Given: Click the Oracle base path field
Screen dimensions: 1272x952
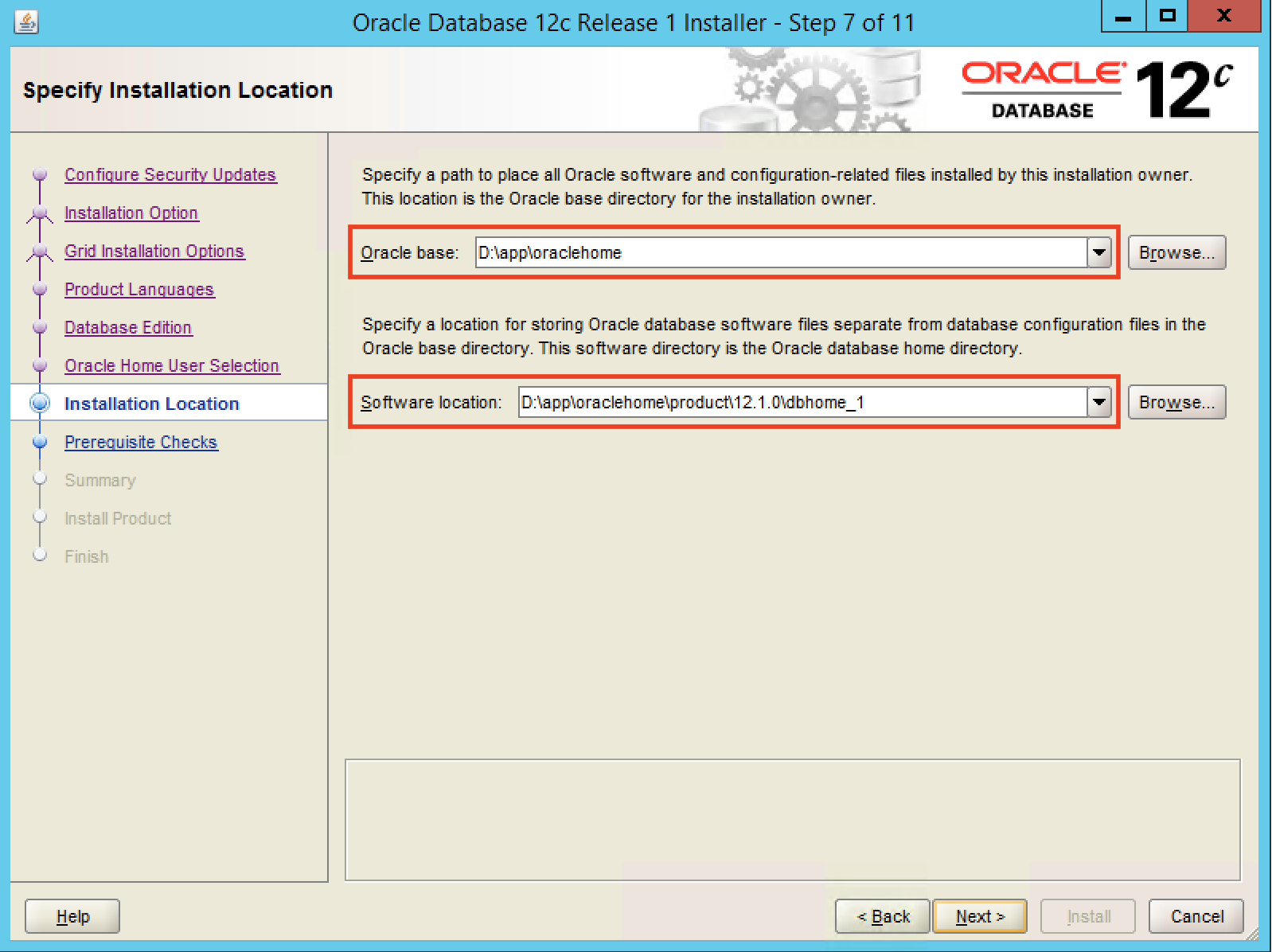Looking at the screenshot, I should (782, 252).
